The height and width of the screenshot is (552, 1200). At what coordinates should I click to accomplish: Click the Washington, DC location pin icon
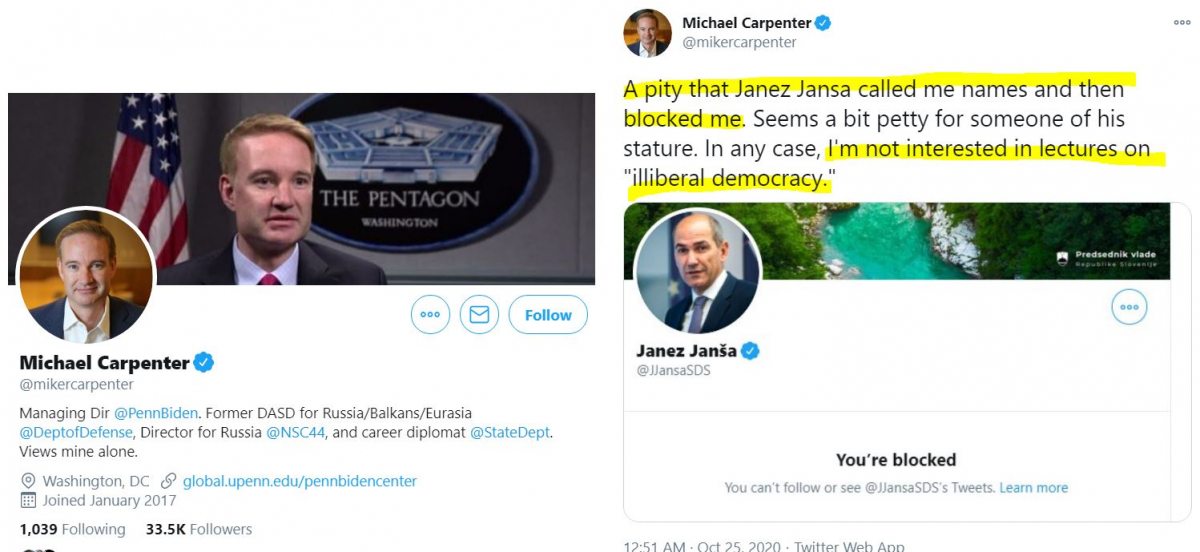coord(28,481)
